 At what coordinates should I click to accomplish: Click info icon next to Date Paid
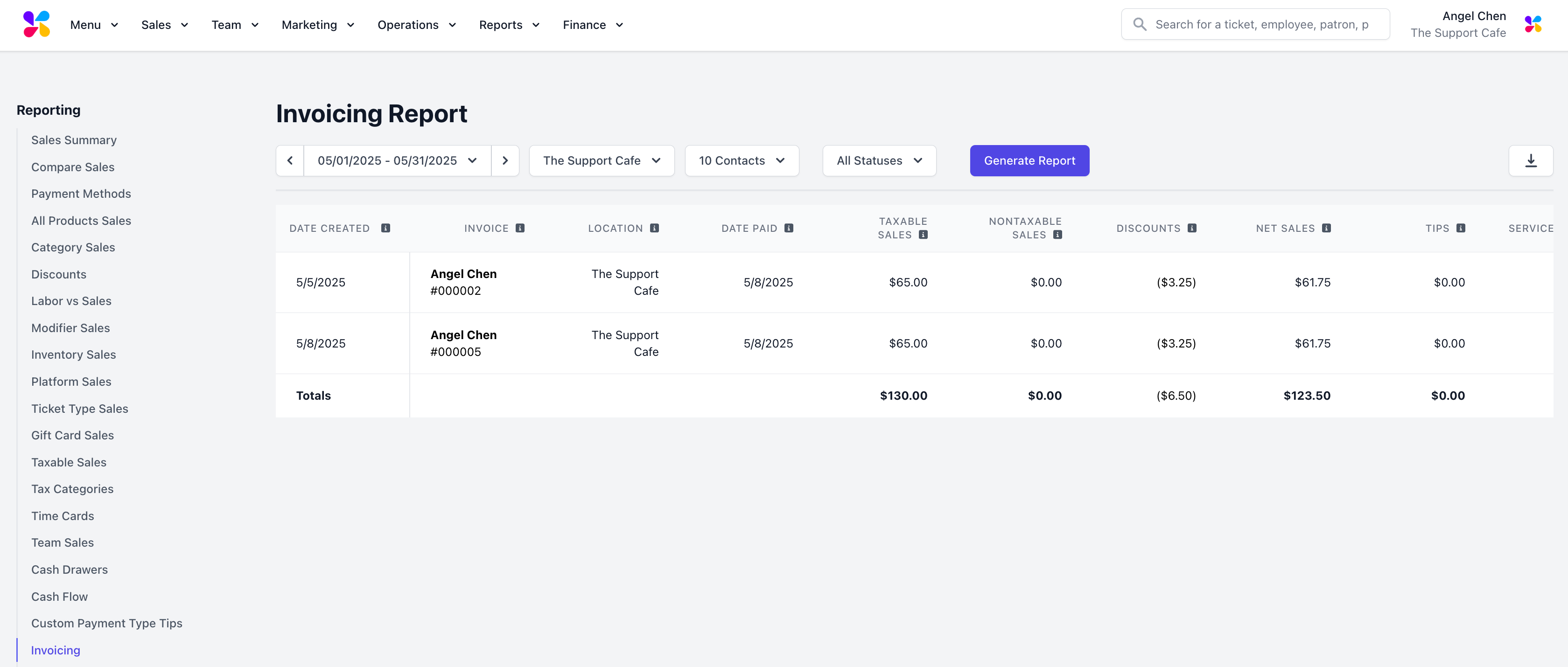tap(789, 228)
